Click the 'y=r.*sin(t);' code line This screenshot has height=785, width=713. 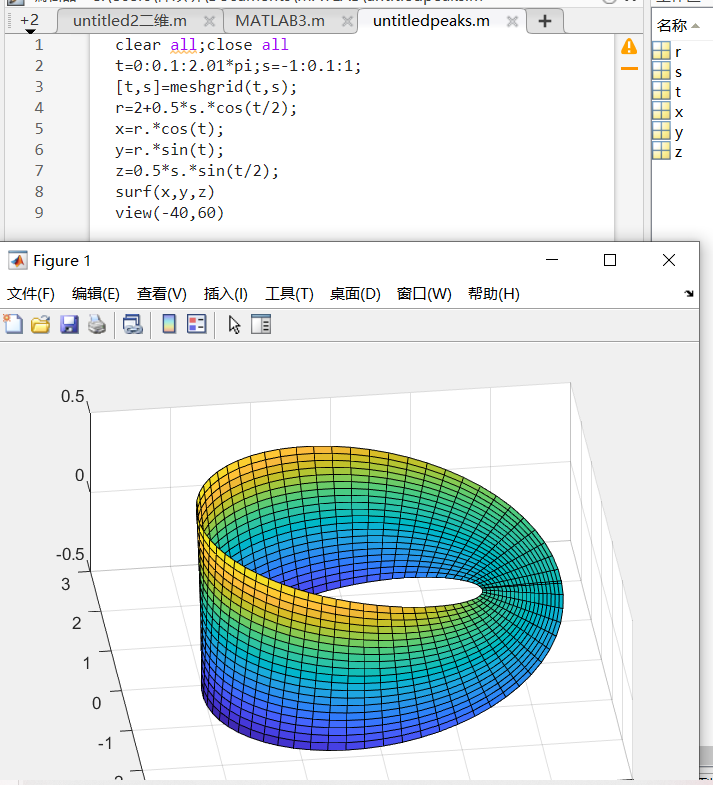click(170, 150)
